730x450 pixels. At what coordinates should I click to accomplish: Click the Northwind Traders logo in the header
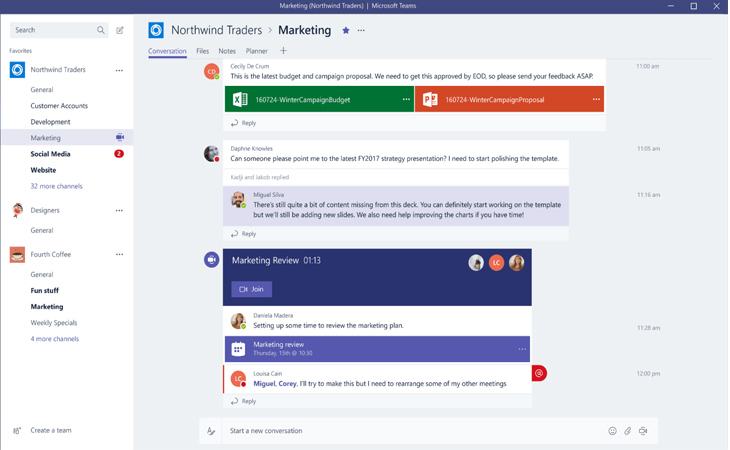156,30
